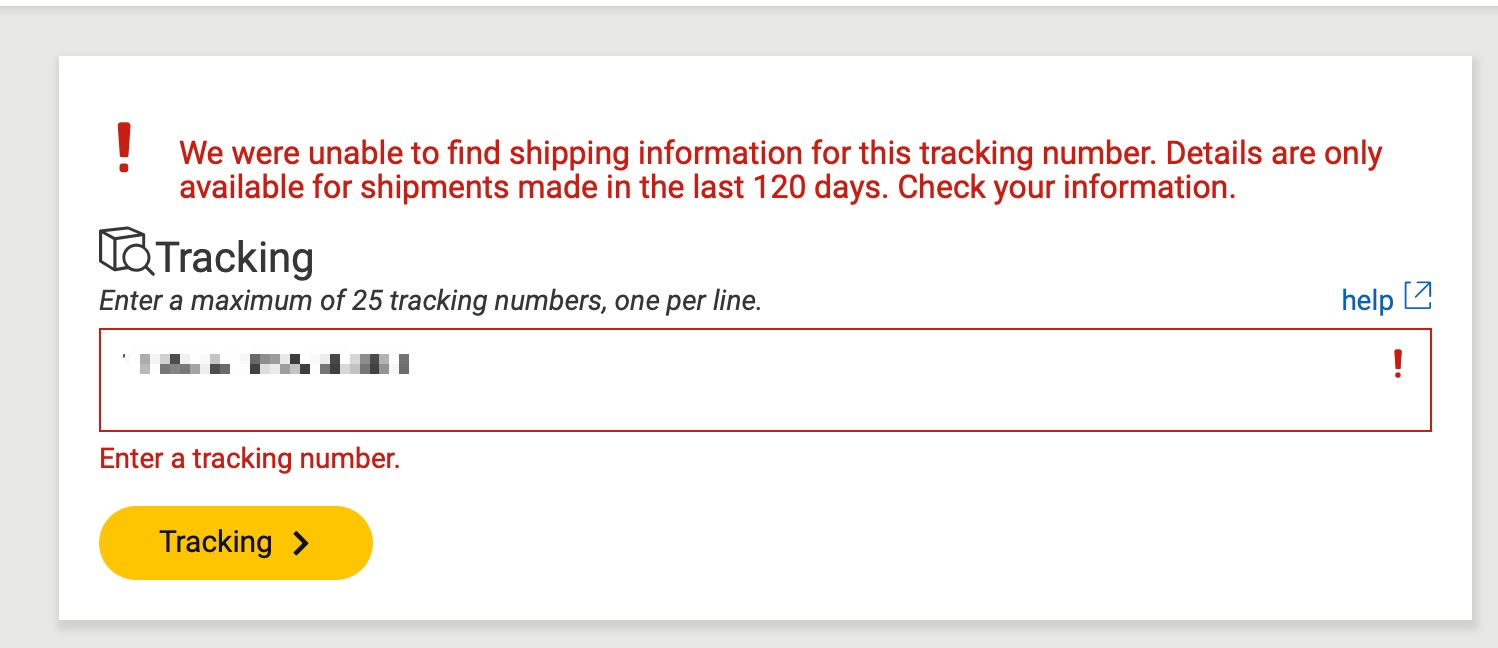Click the 'Details are only' text in error
The image size is (1498, 648).
1274,154
